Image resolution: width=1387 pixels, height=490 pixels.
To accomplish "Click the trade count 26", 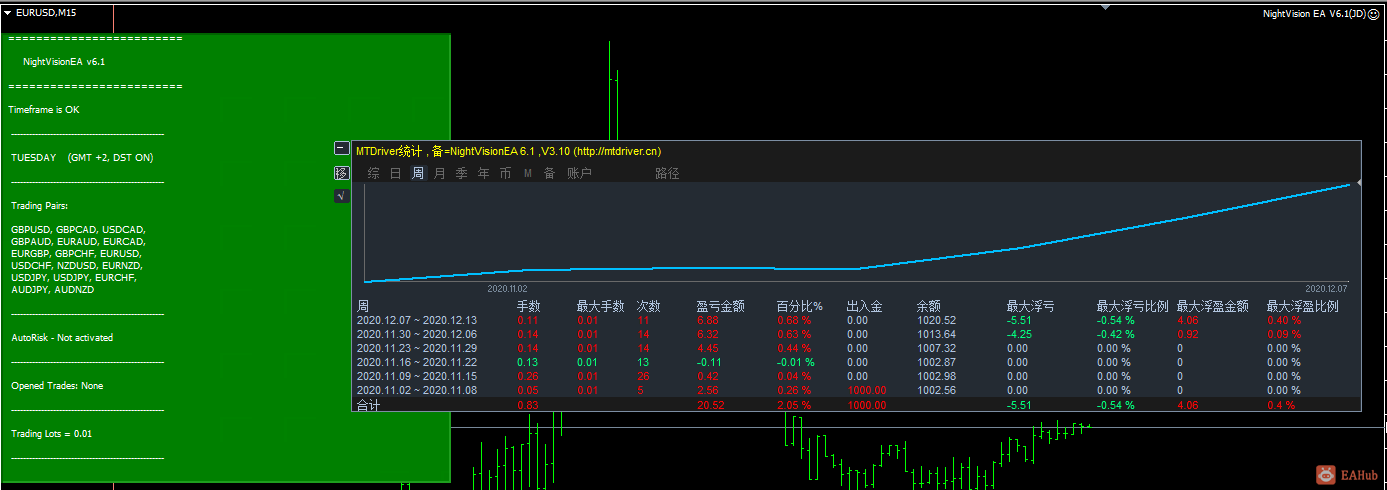I will point(643,376).
